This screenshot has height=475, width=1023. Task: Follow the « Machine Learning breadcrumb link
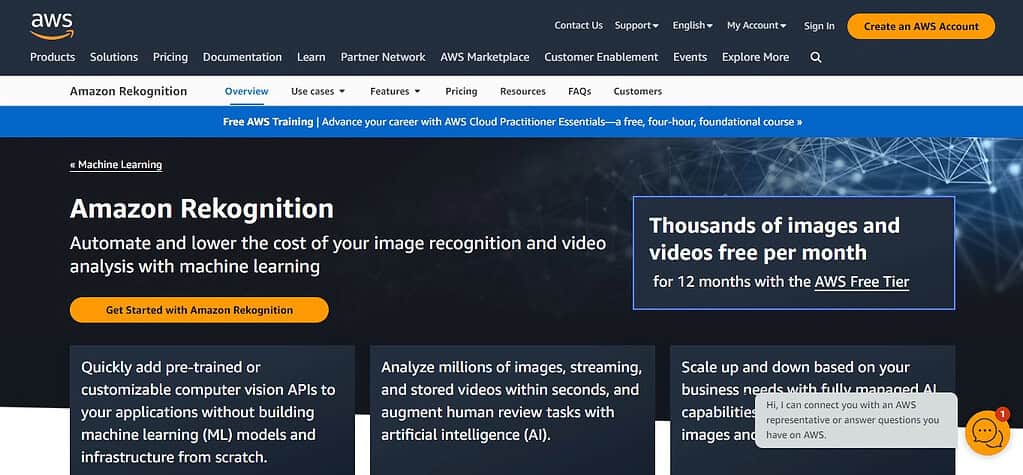[x=116, y=165]
